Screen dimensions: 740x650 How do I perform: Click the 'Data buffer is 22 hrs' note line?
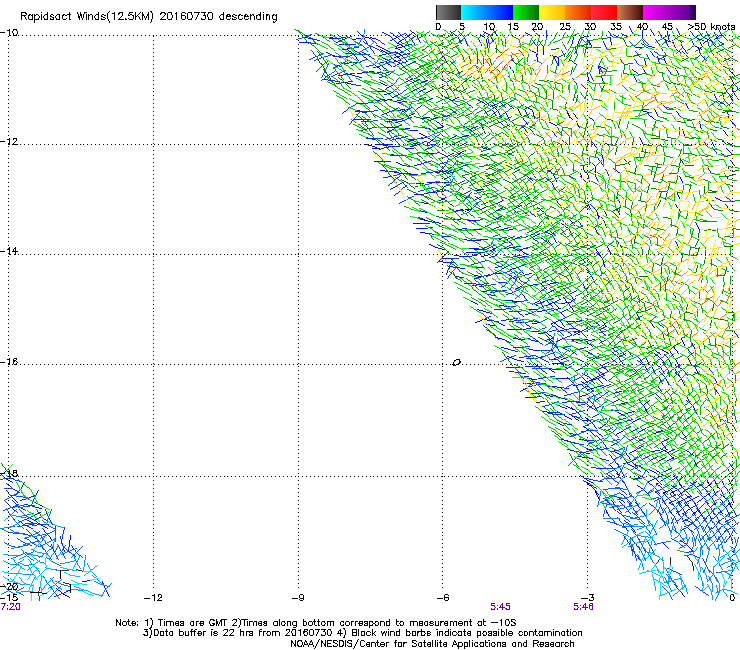point(362,633)
